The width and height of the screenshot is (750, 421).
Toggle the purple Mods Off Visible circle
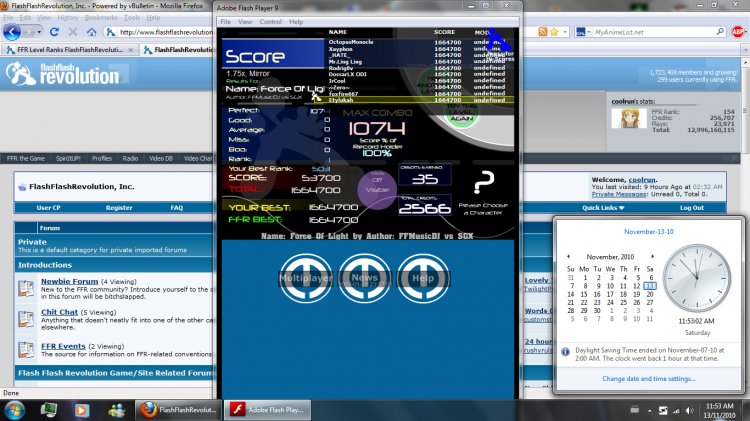[377, 189]
